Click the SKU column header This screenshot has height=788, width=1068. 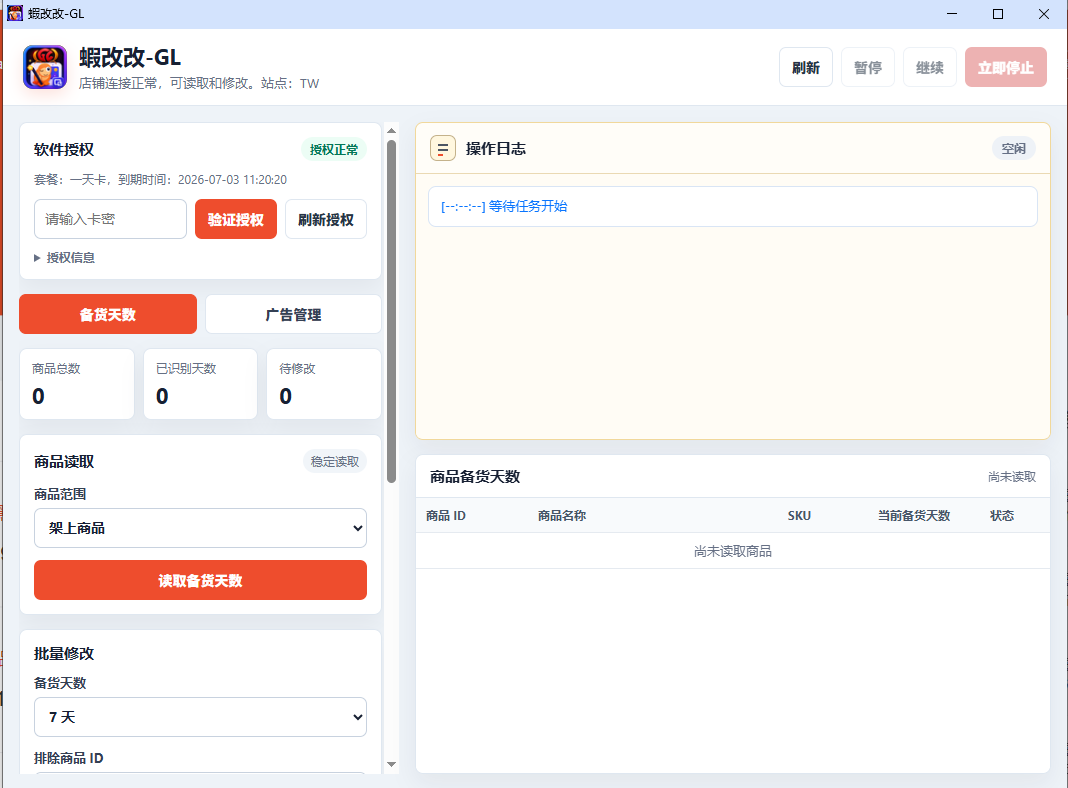pos(799,516)
